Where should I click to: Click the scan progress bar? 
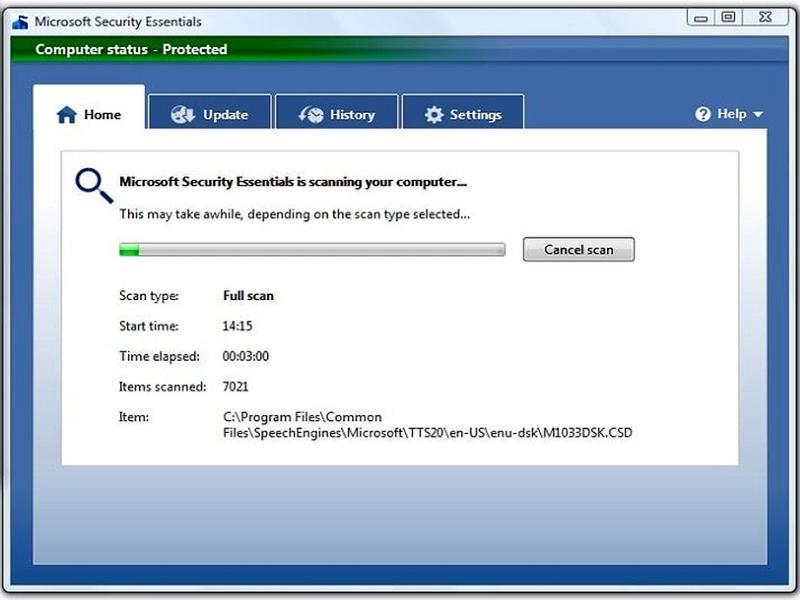pos(312,249)
